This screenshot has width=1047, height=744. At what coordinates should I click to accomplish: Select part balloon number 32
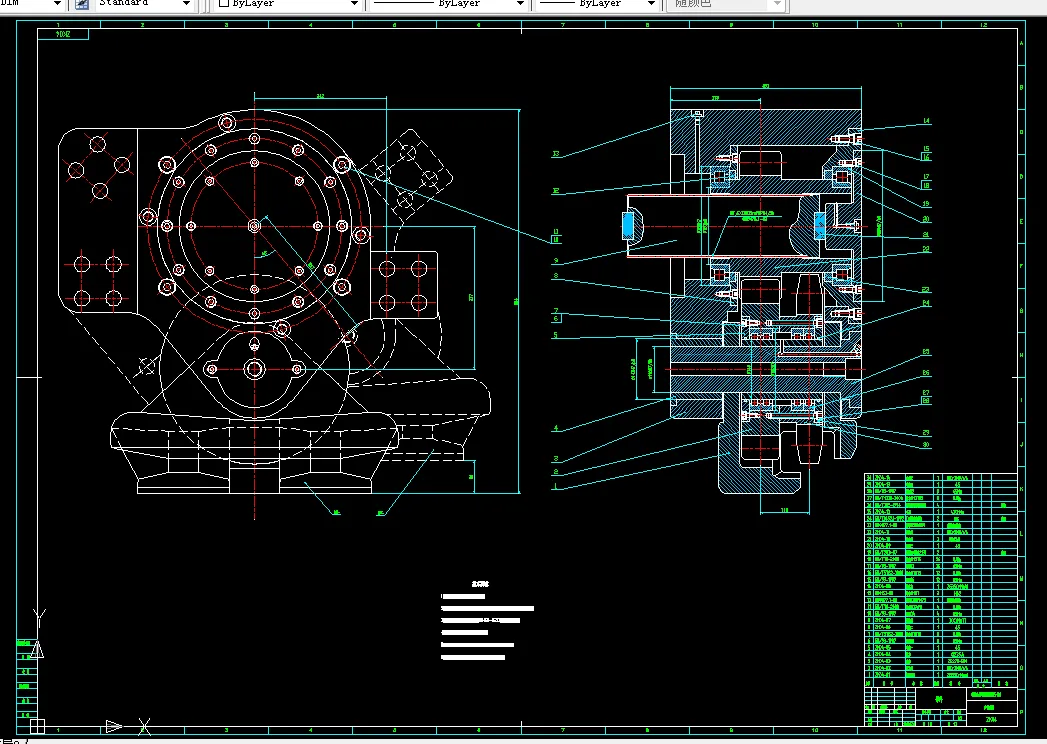[556, 191]
